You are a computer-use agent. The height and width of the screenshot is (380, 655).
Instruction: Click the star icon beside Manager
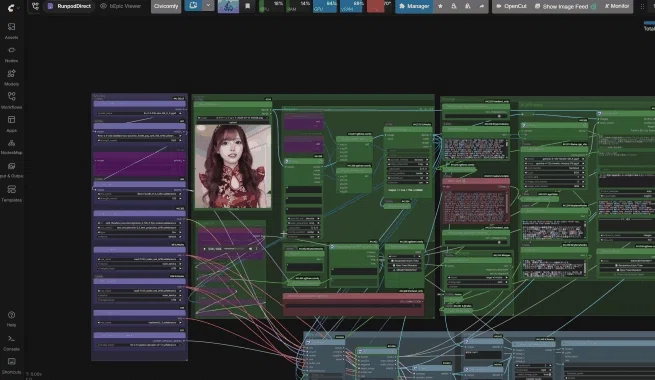[x=440, y=6]
